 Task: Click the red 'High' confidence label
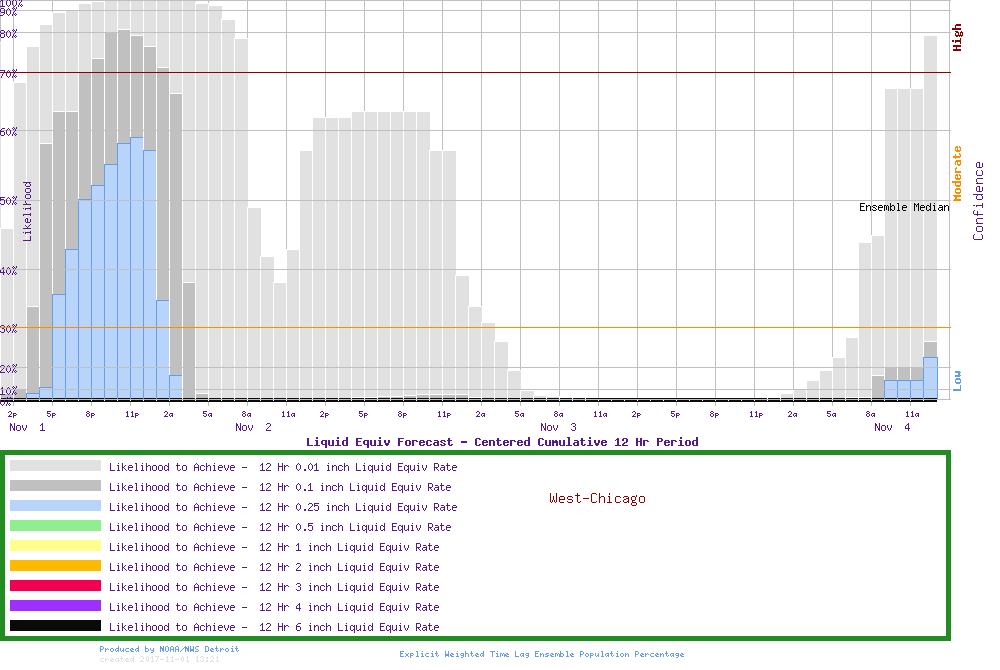[x=957, y=38]
